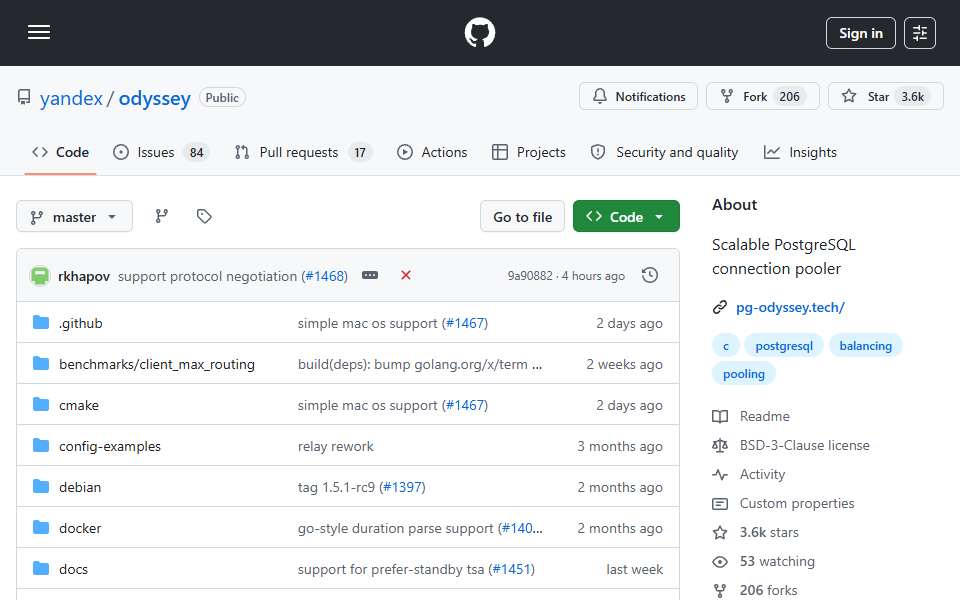Open commit message support protocol negotiation
The width and height of the screenshot is (960, 600).
point(207,276)
